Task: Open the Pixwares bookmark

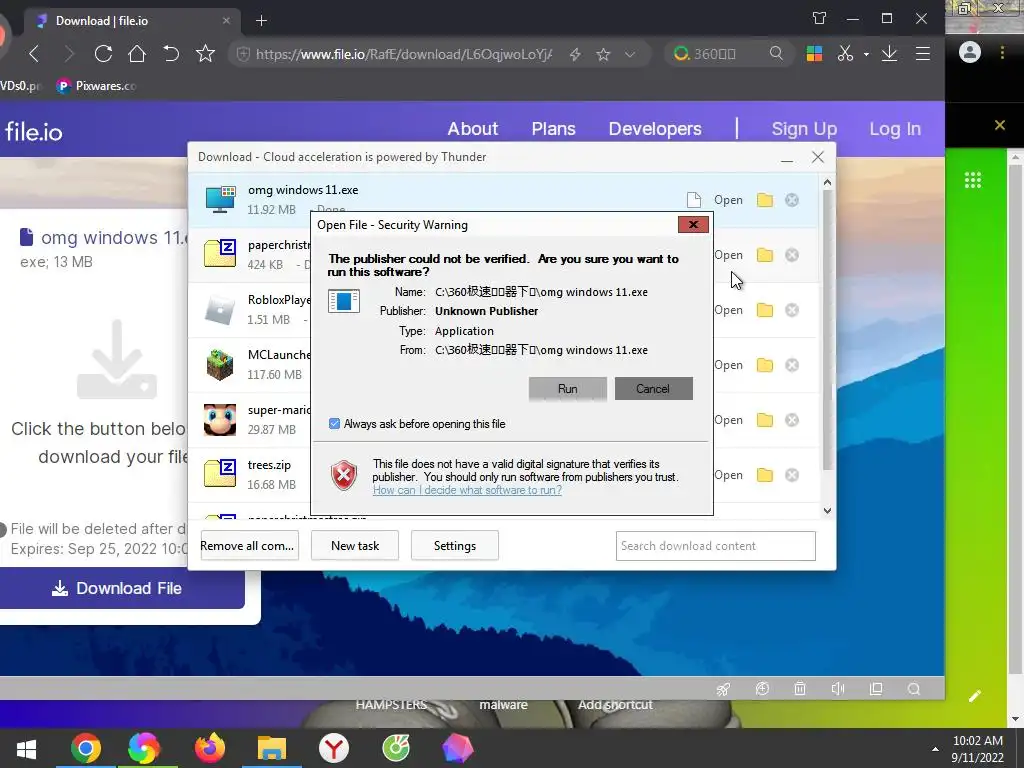Action: point(96,86)
